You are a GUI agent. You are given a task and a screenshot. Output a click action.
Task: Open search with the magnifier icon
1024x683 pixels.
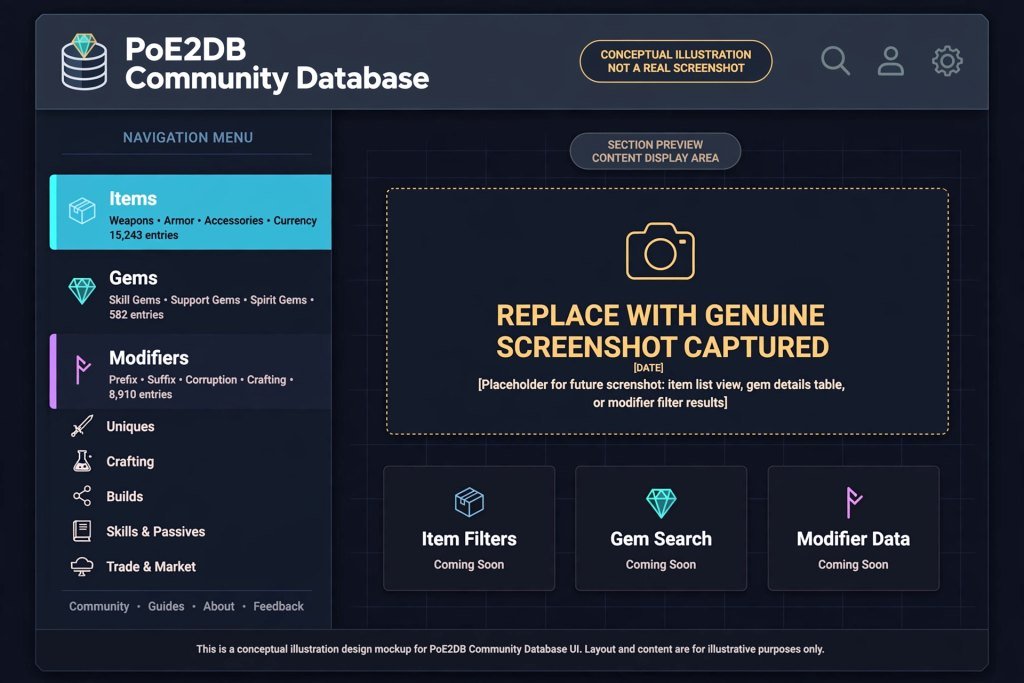pyautogui.click(x=835, y=61)
